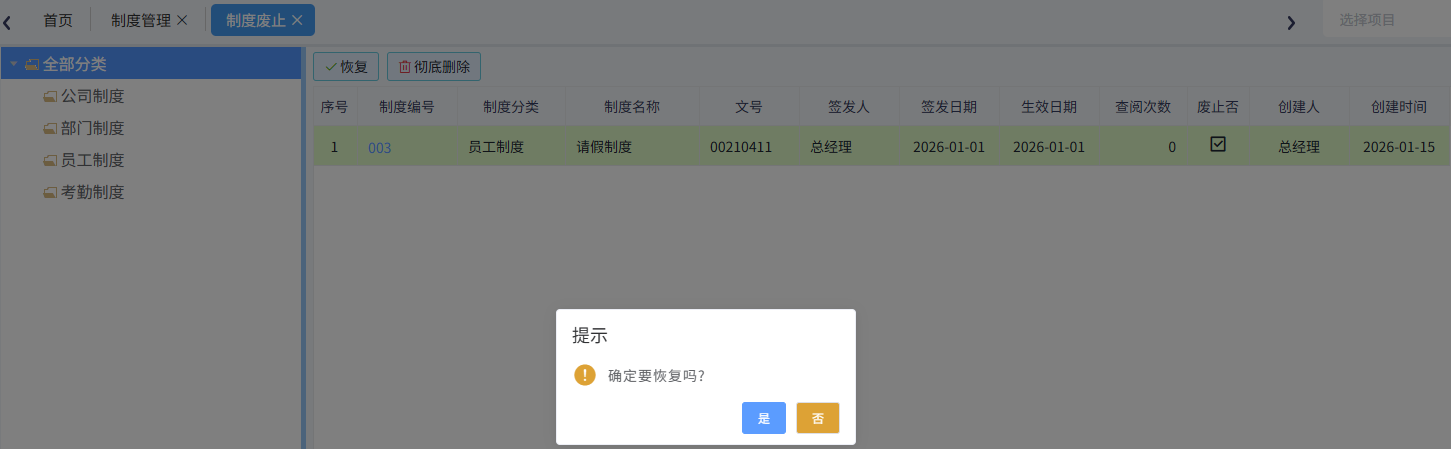Select 部门制度 folder in the tree

click(x=92, y=129)
